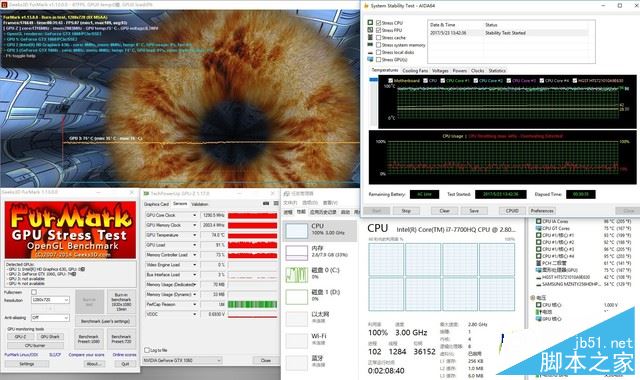The image size is (640, 380).
Task: Click the CPUID button in AIDA64
Action: coord(512,211)
